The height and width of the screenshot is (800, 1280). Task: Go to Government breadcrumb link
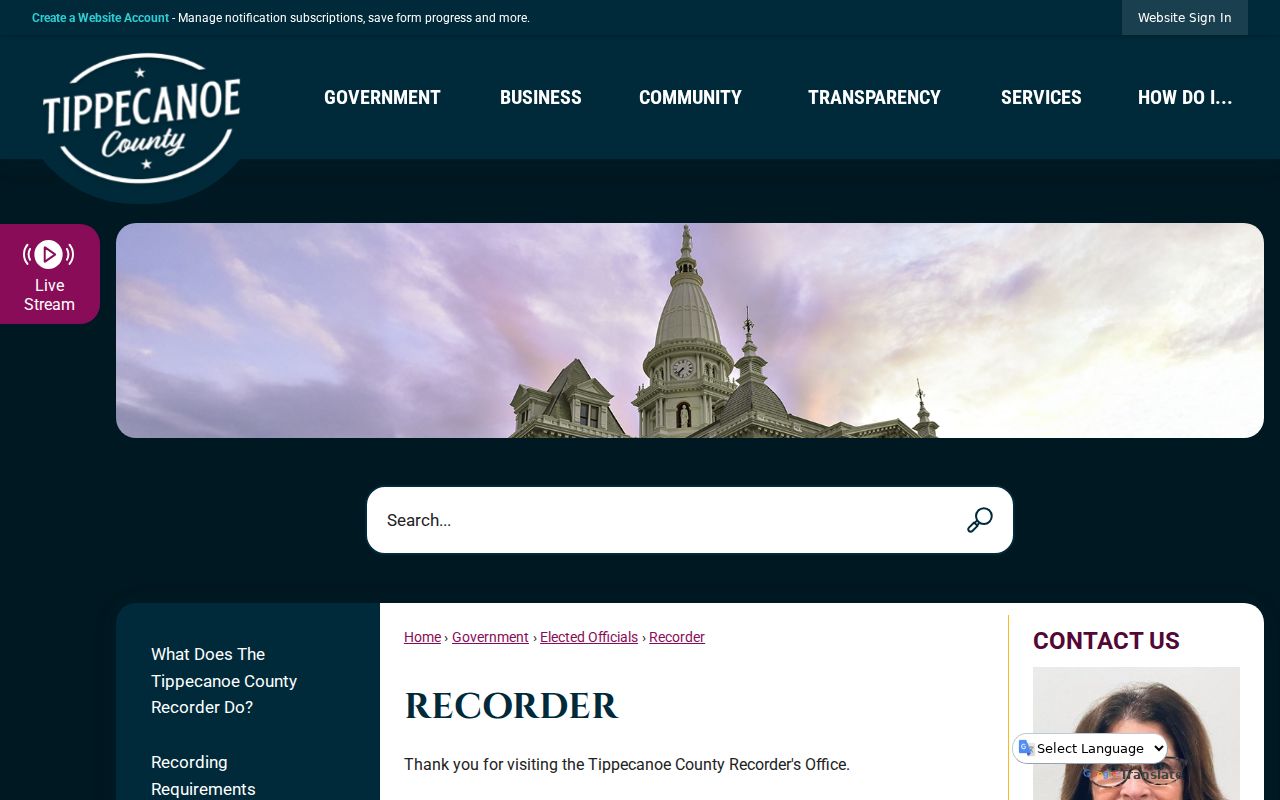pos(490,637)
